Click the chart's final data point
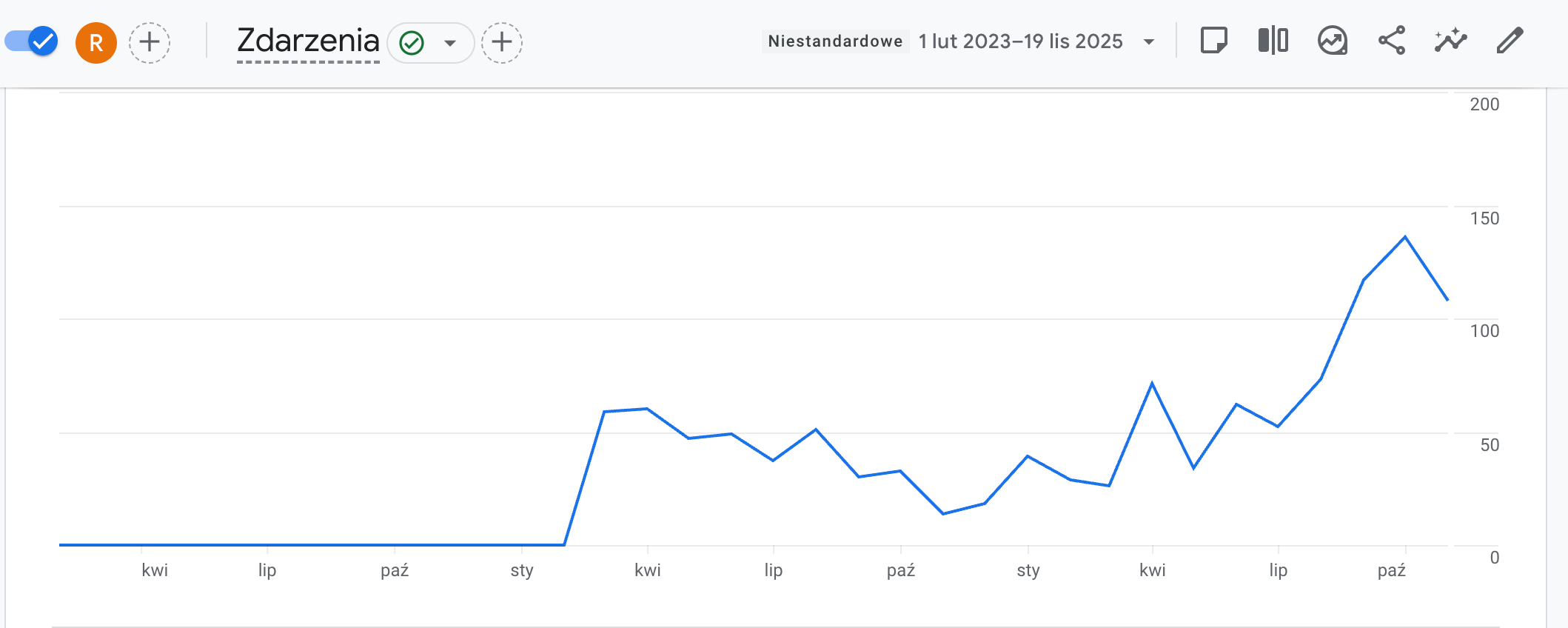This screenshot has width=1568, height=628. 1447,300
